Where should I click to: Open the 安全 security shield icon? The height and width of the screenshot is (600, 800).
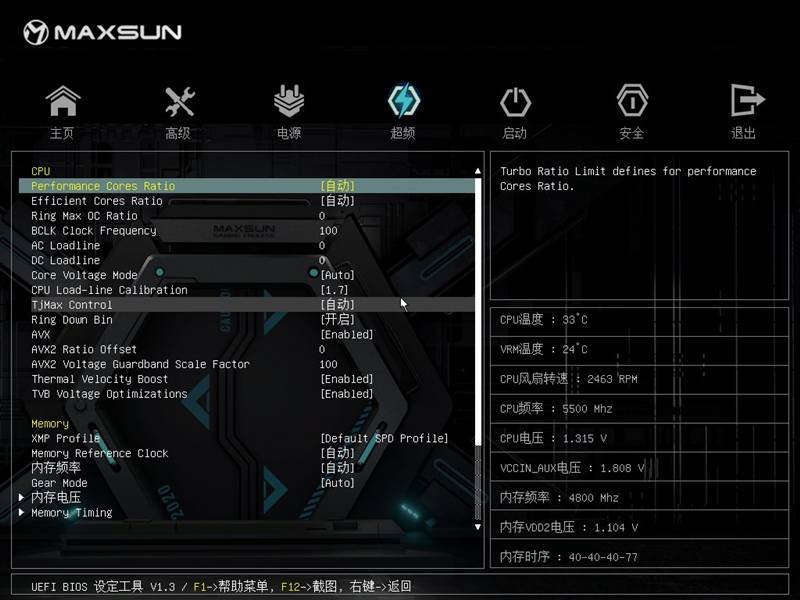[632, 101]
